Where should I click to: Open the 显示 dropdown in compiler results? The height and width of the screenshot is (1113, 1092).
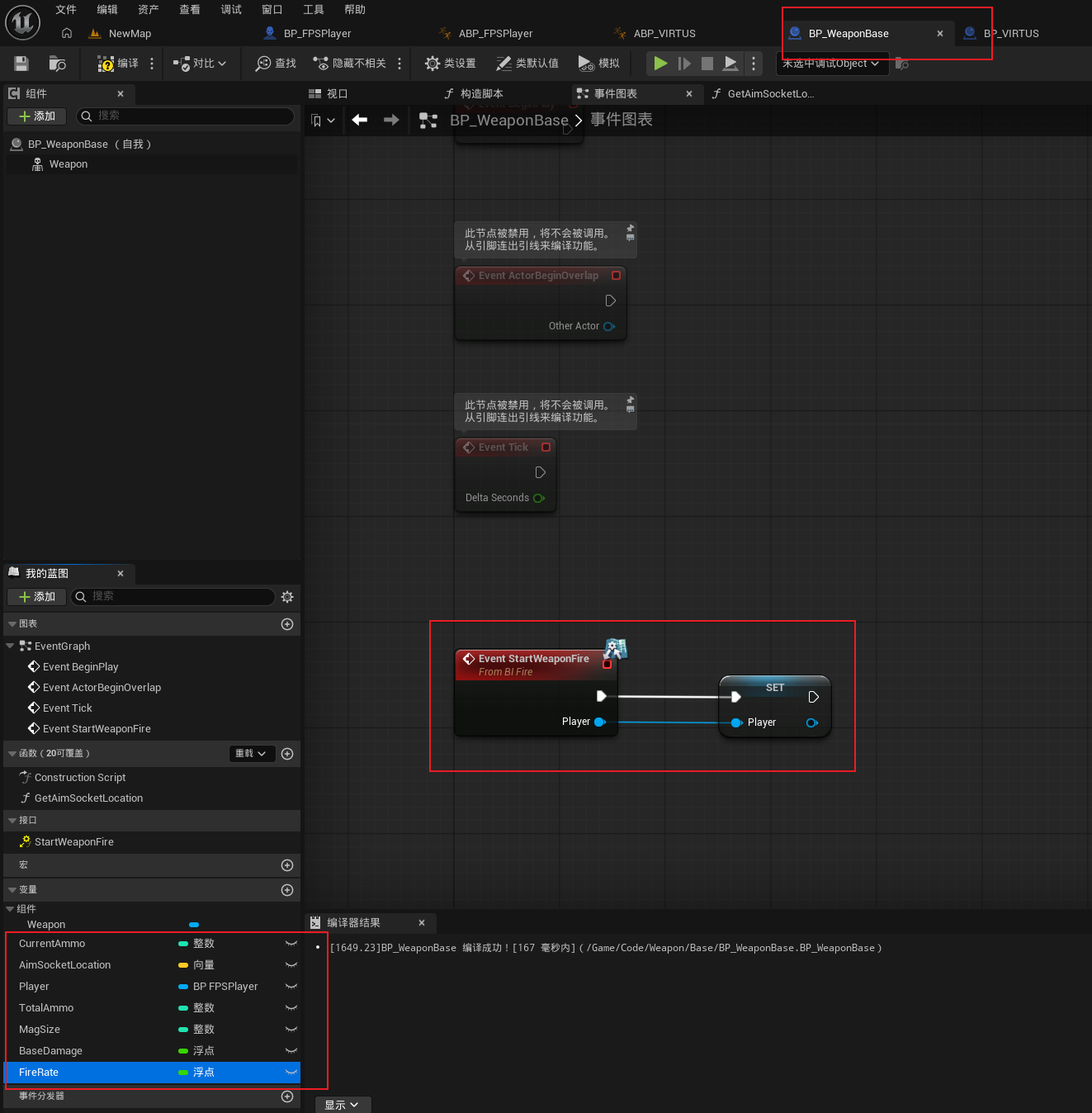point(343,1105)
